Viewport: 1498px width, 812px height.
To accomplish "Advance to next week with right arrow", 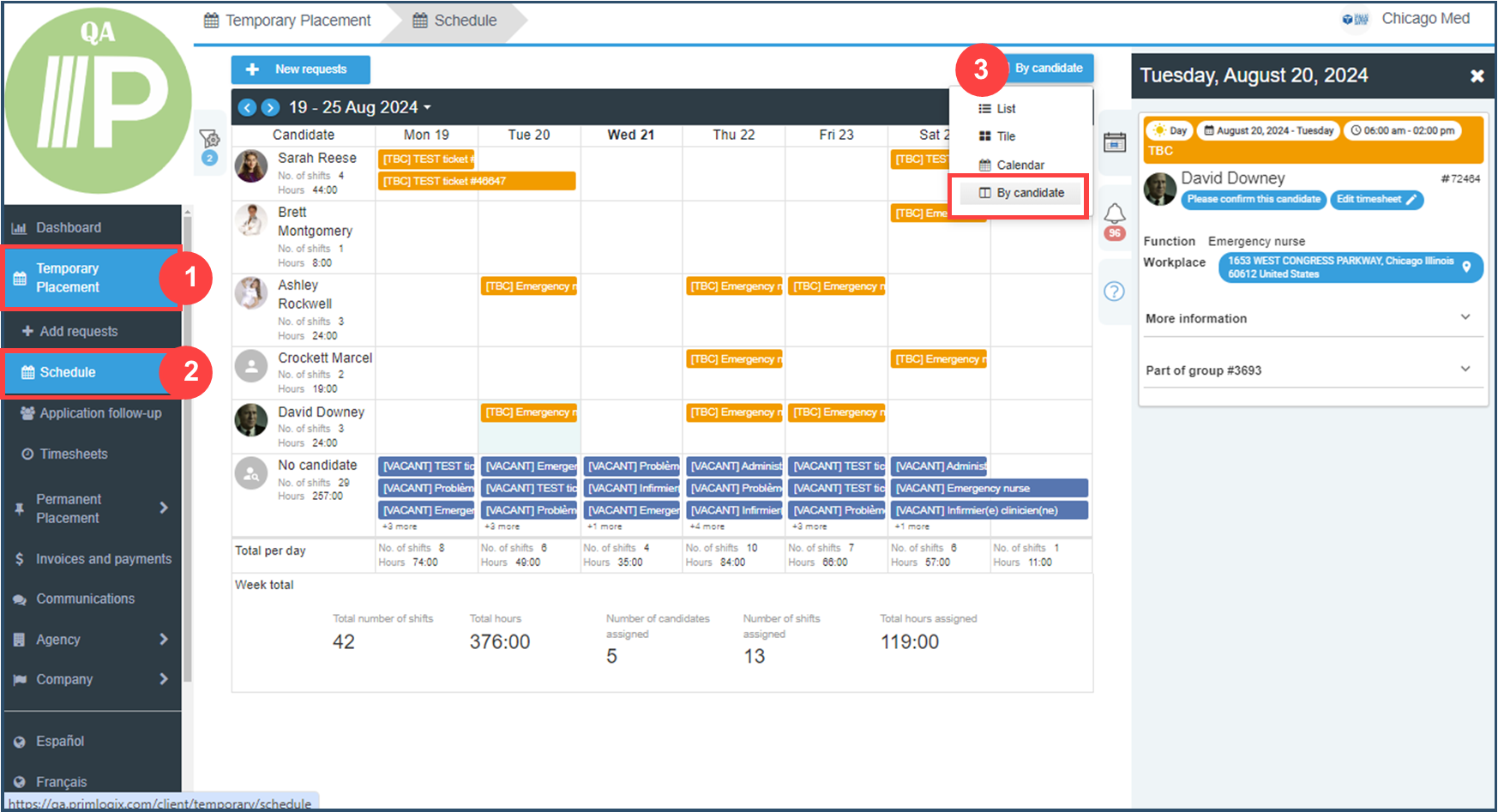I will point(270,107).
